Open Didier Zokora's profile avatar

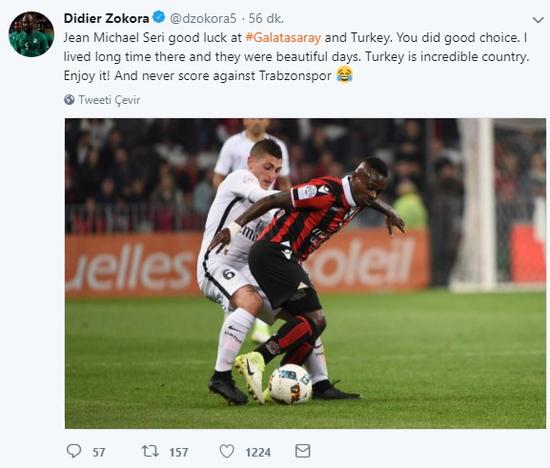coord(31,34)
